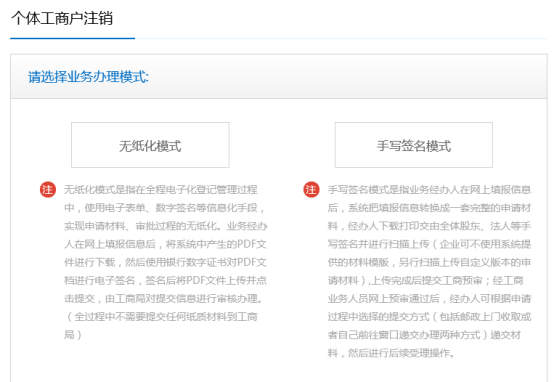Click text line 件进行下载，然后使用银行数字证书对PDF文
Screen dimensions: 554x382
[x=165, y=262]
